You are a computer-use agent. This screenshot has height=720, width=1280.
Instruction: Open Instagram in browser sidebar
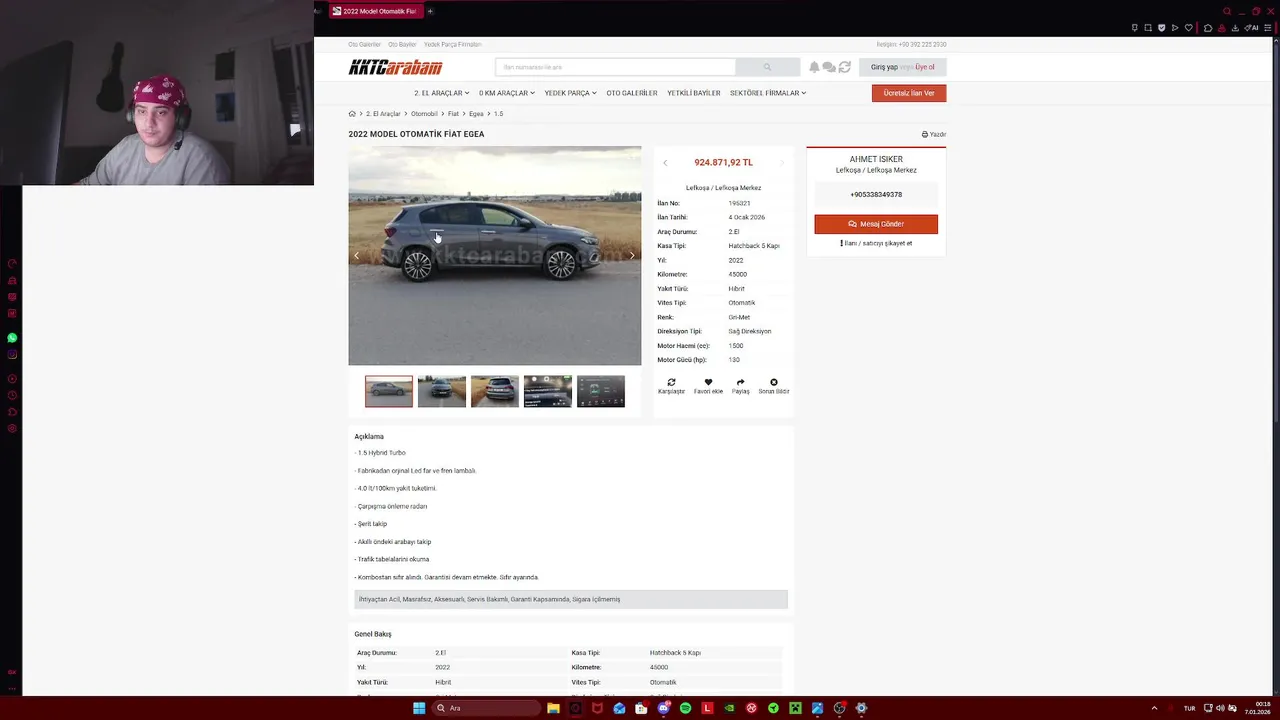pos(12,355)
